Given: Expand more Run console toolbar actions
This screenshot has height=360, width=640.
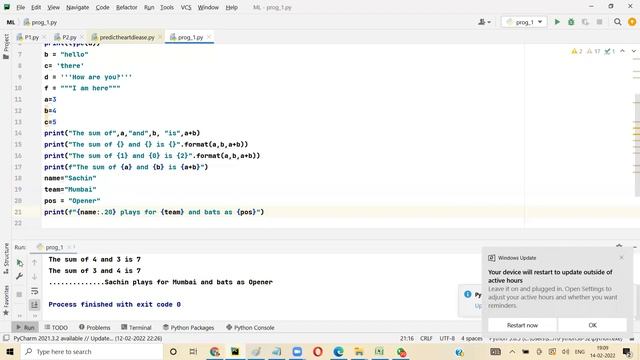Looking at the screenshot, I should (35, 316).
